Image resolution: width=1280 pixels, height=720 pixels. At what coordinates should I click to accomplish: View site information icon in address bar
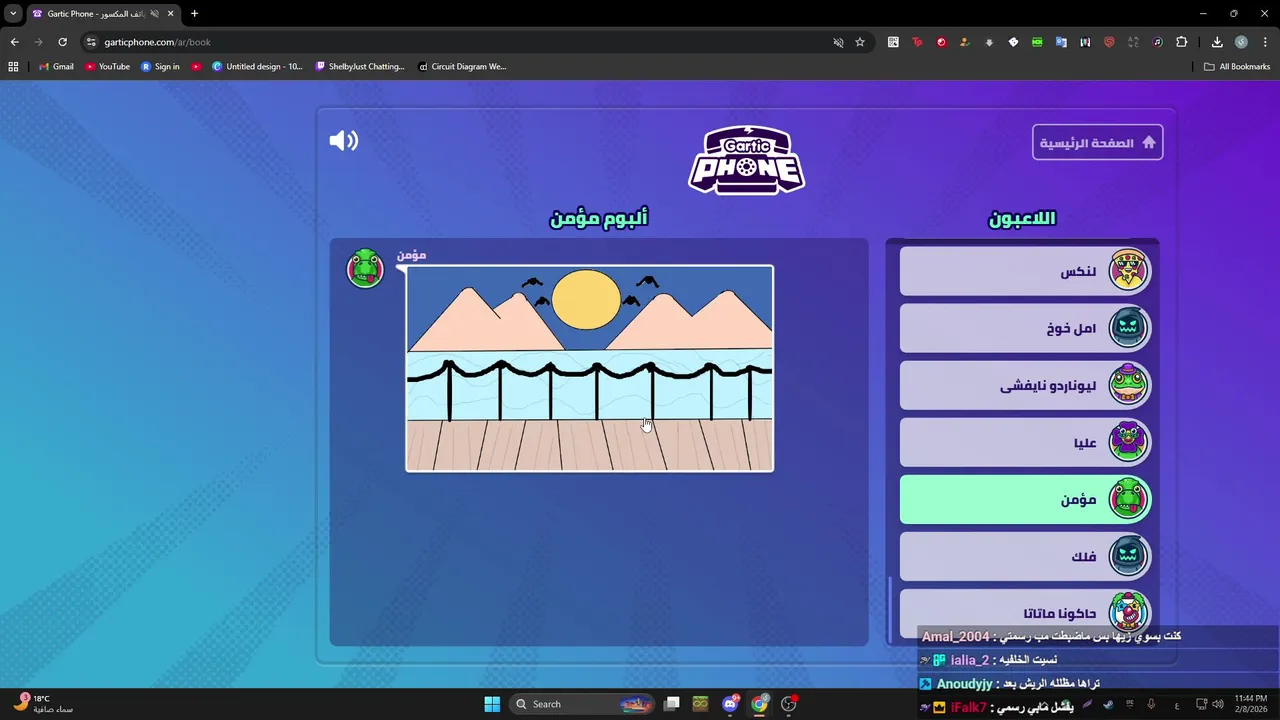point(91,42)
